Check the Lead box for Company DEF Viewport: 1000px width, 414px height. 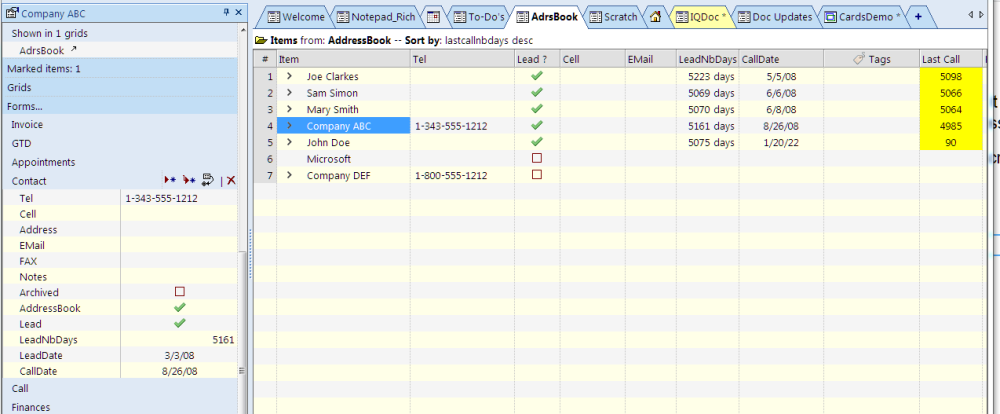tap(536, 175)
